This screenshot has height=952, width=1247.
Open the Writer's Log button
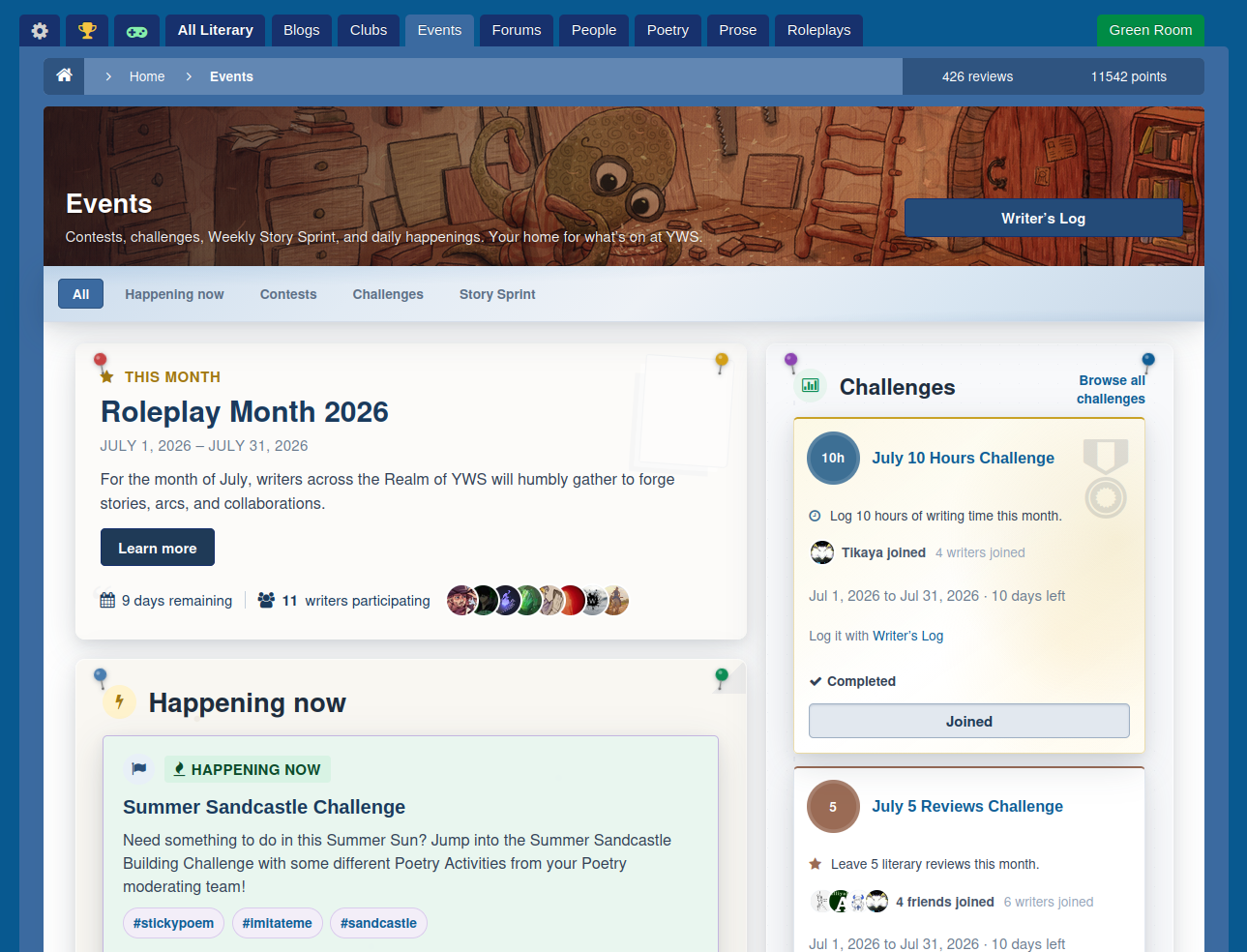pos(1043,218)
